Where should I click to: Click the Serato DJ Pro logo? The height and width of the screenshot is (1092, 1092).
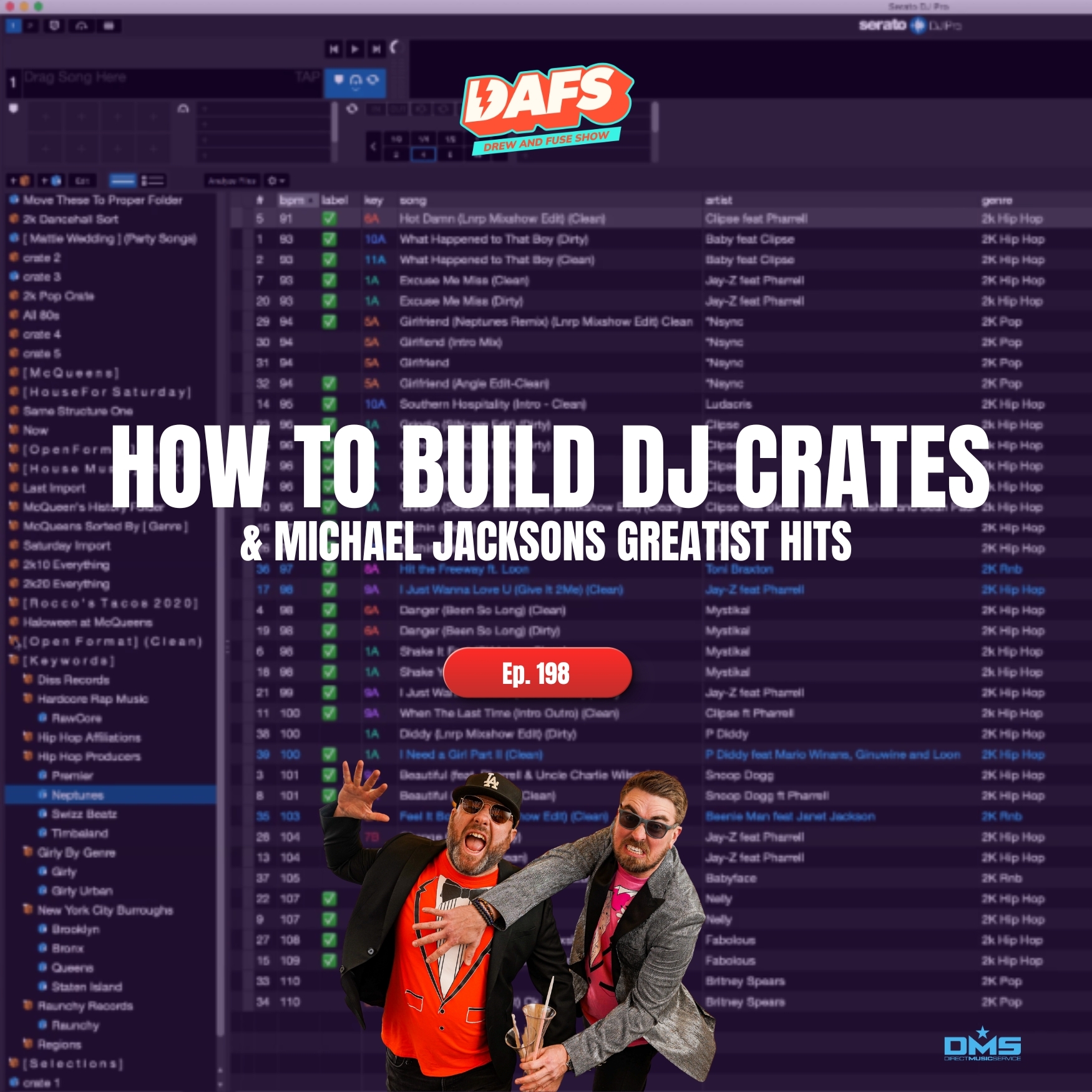(x=910, y=26)
